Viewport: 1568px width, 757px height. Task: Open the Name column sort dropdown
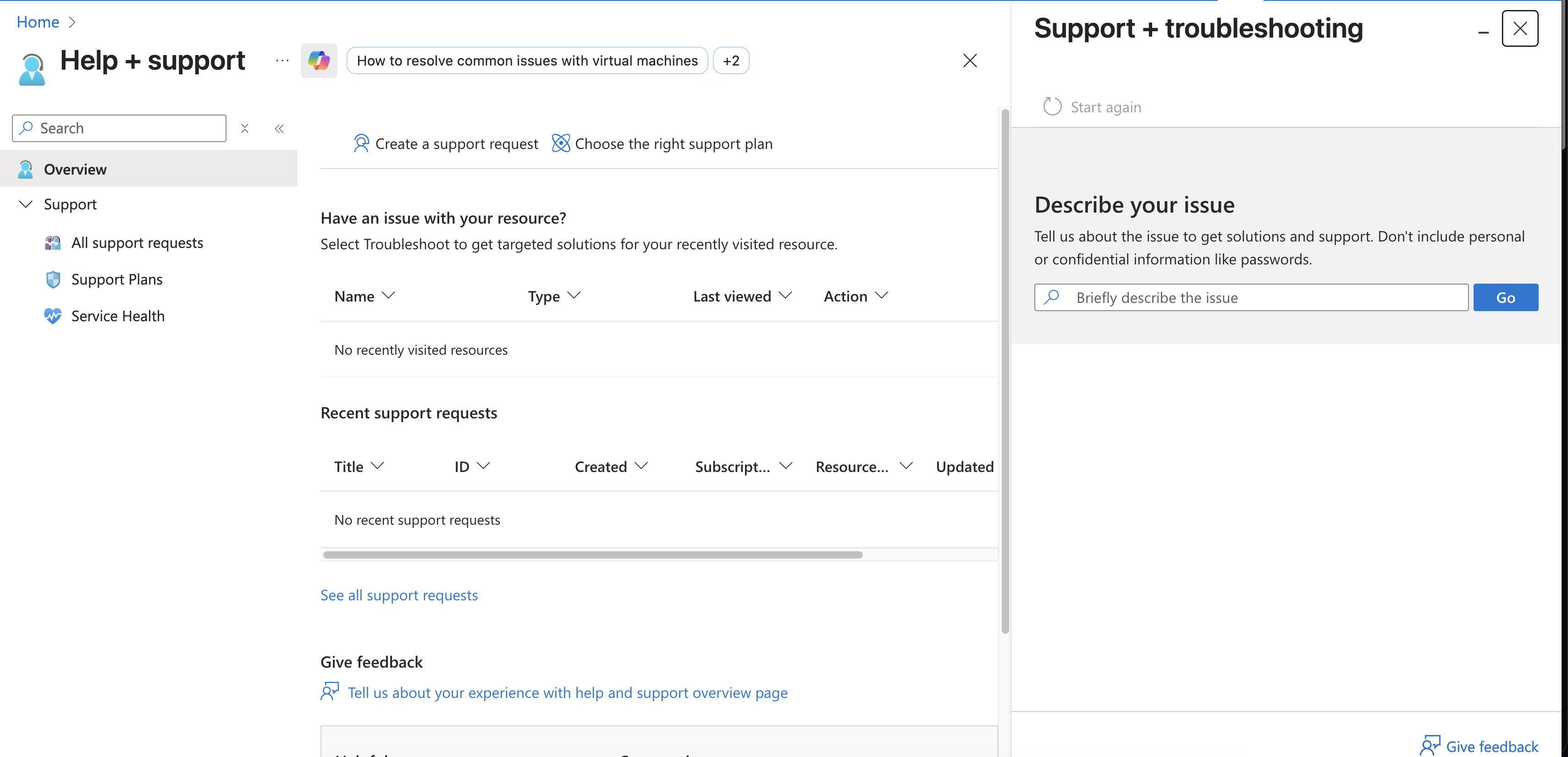tap(390, 296)
